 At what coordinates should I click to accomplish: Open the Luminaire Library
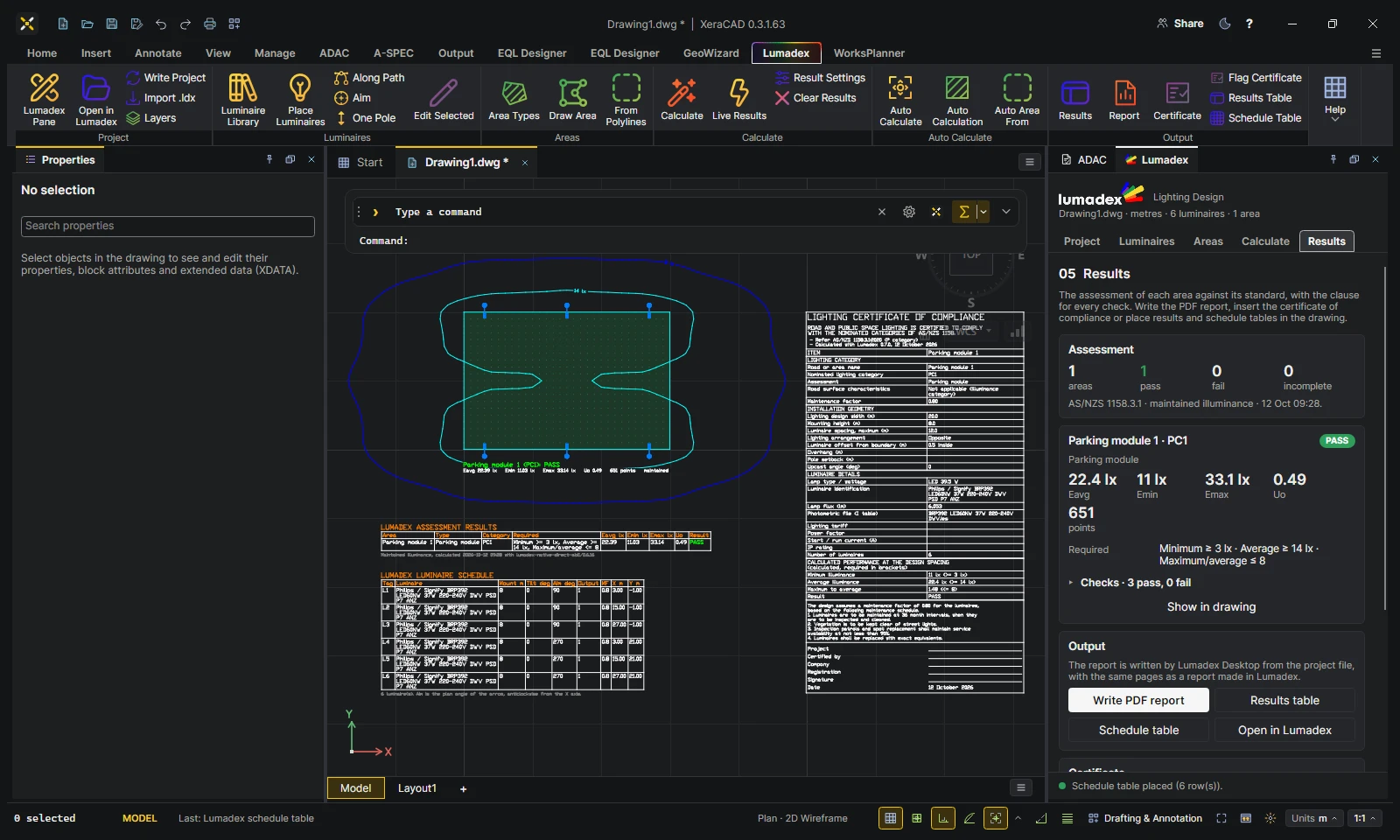242,100
